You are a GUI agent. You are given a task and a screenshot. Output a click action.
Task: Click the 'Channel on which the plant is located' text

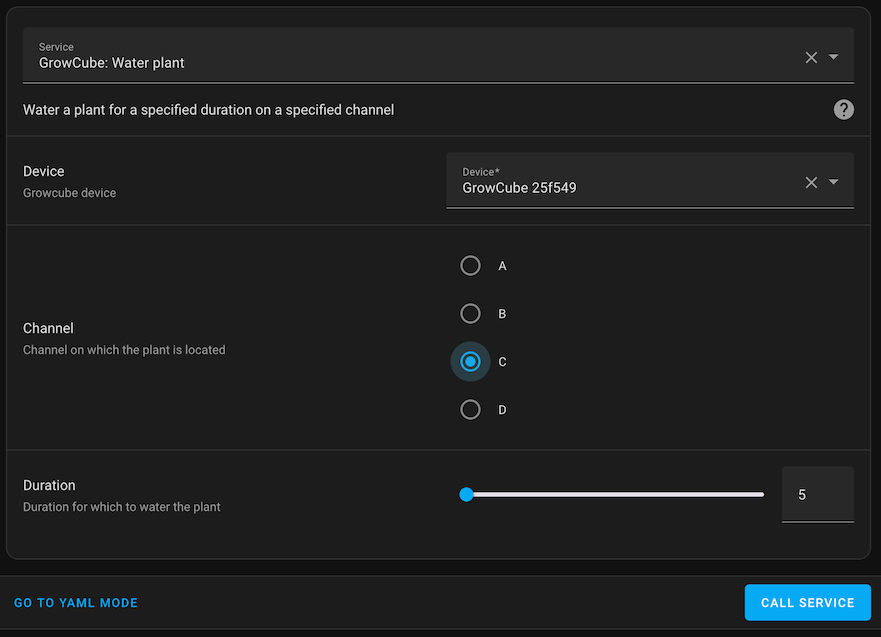(x=124, y=350)
